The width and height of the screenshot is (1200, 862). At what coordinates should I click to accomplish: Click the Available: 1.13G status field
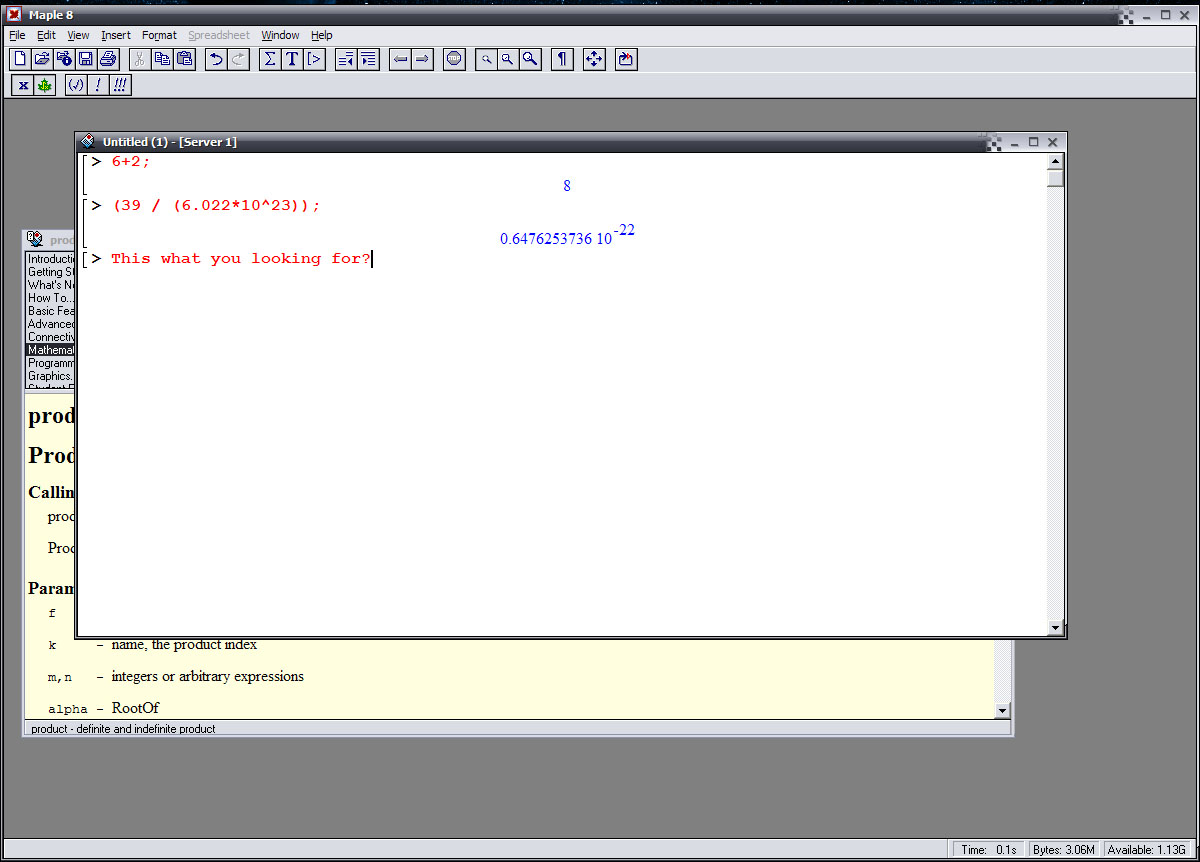tap(1147, 849)
